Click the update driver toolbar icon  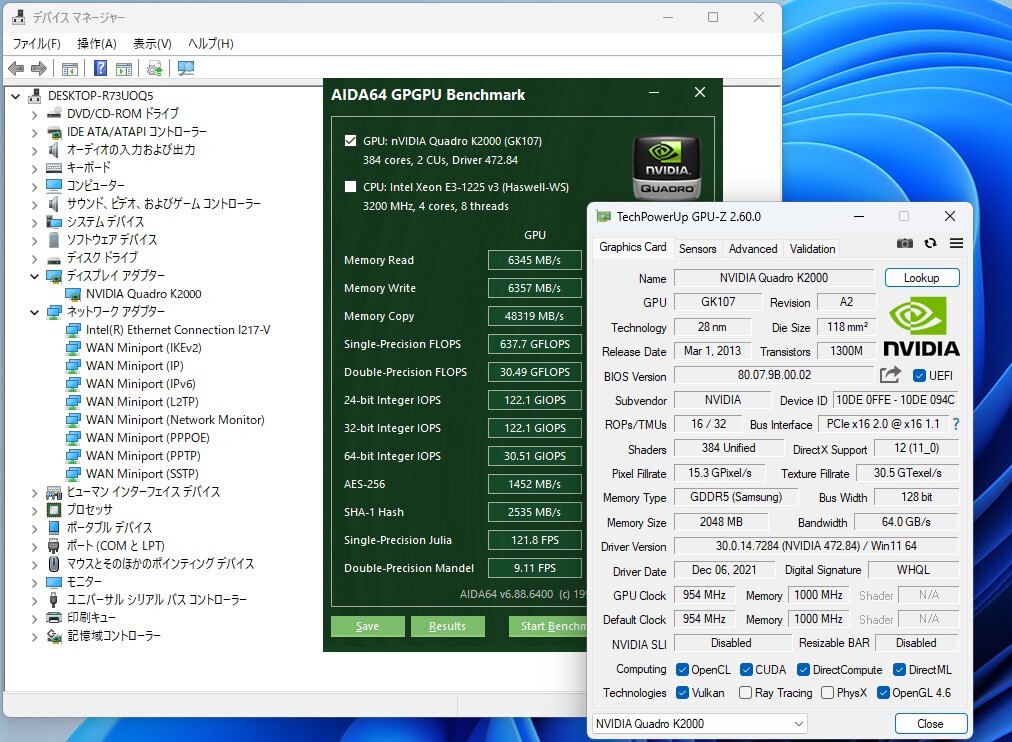pyautogui.click(x=154, y=68)
